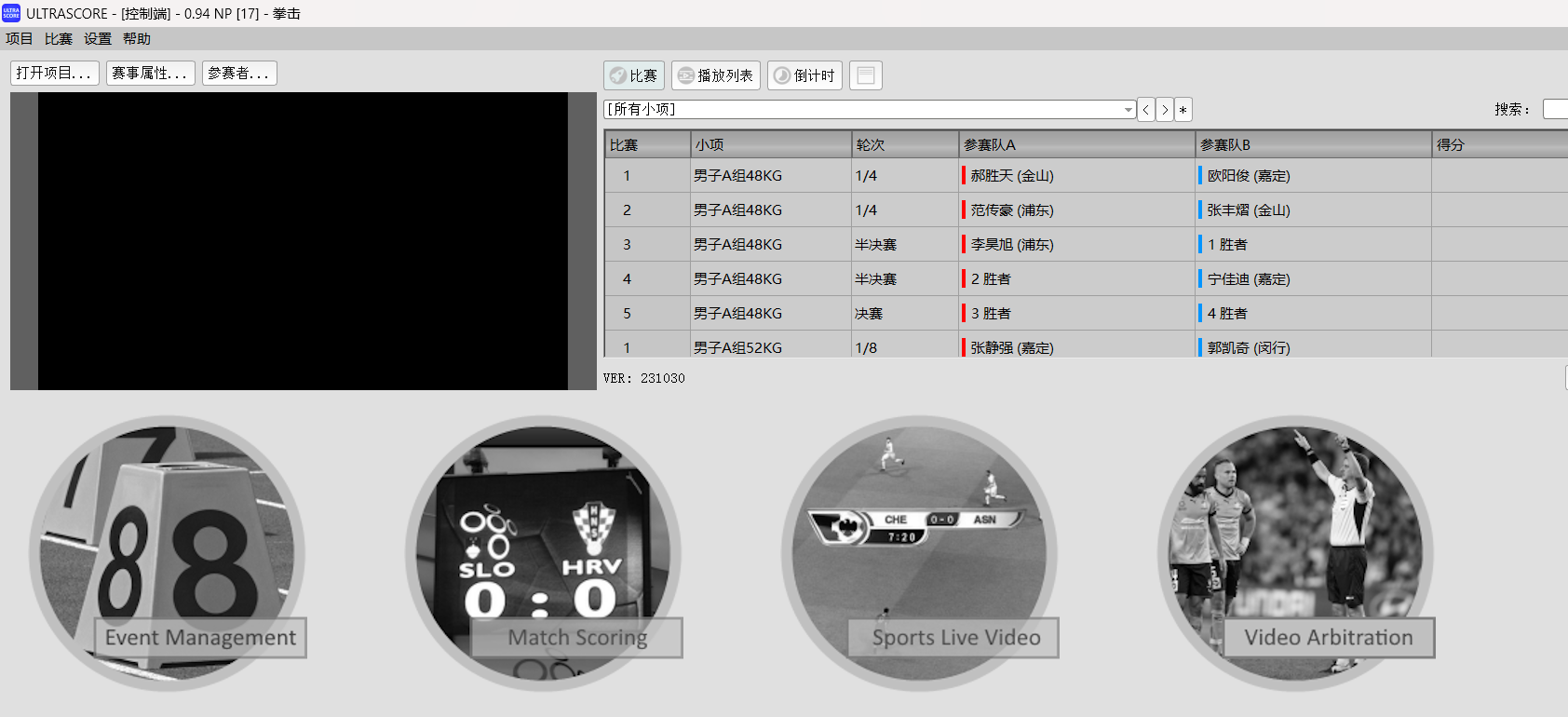
Task: Open the 设置 settings menu
Action: 97,39
